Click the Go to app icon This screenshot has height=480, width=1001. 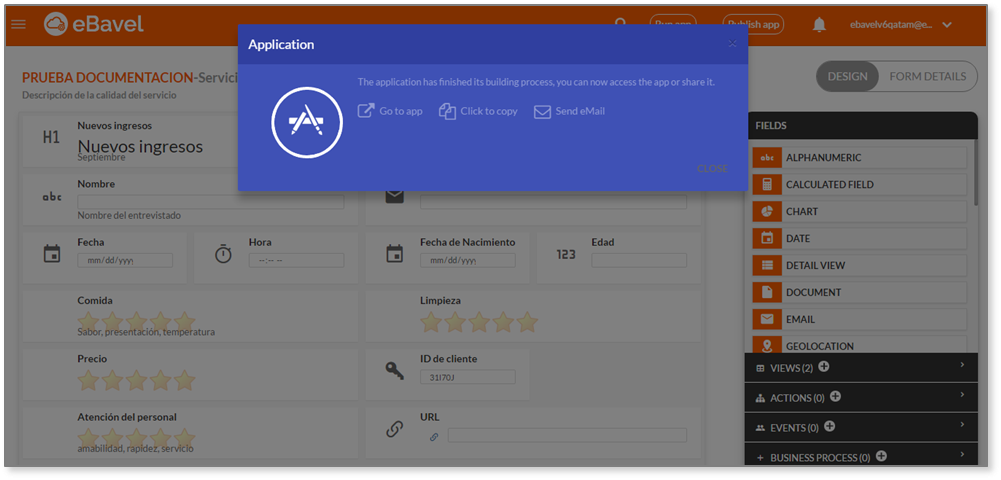366,111
